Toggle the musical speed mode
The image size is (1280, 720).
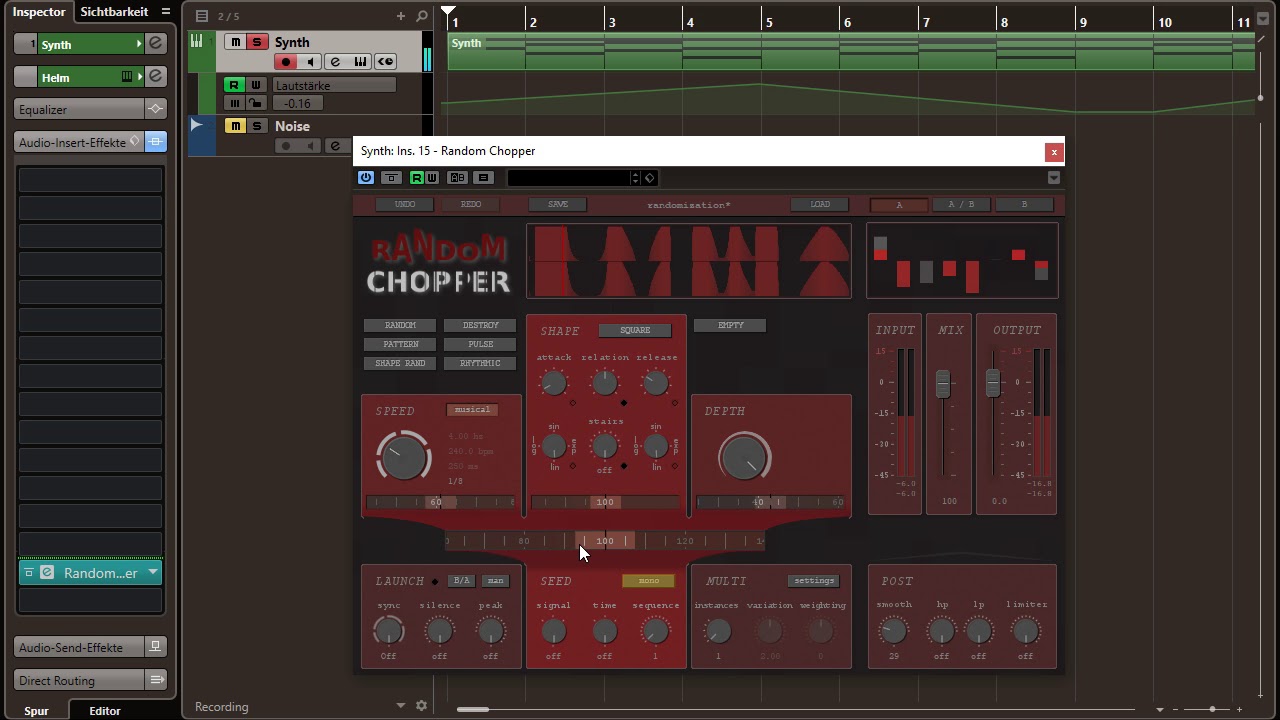pyautogui.click(x=472, y=409)
